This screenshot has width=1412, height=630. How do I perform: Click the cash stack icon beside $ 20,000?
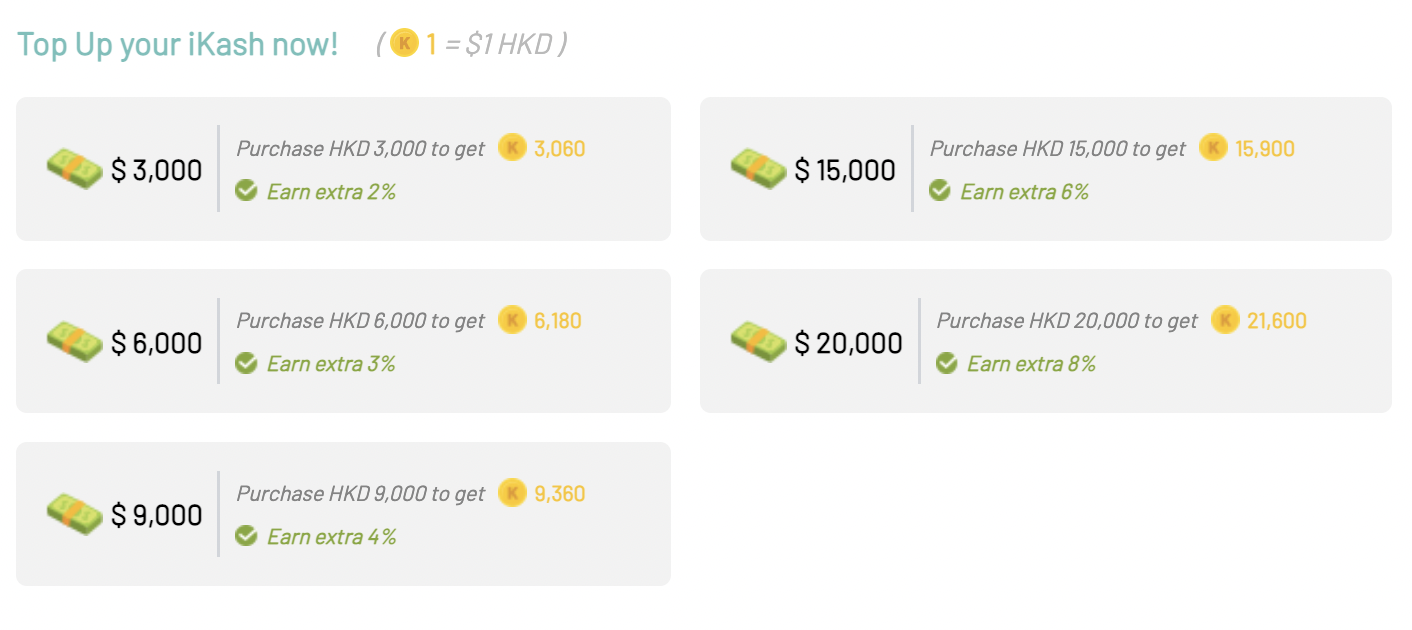point(759,342)
